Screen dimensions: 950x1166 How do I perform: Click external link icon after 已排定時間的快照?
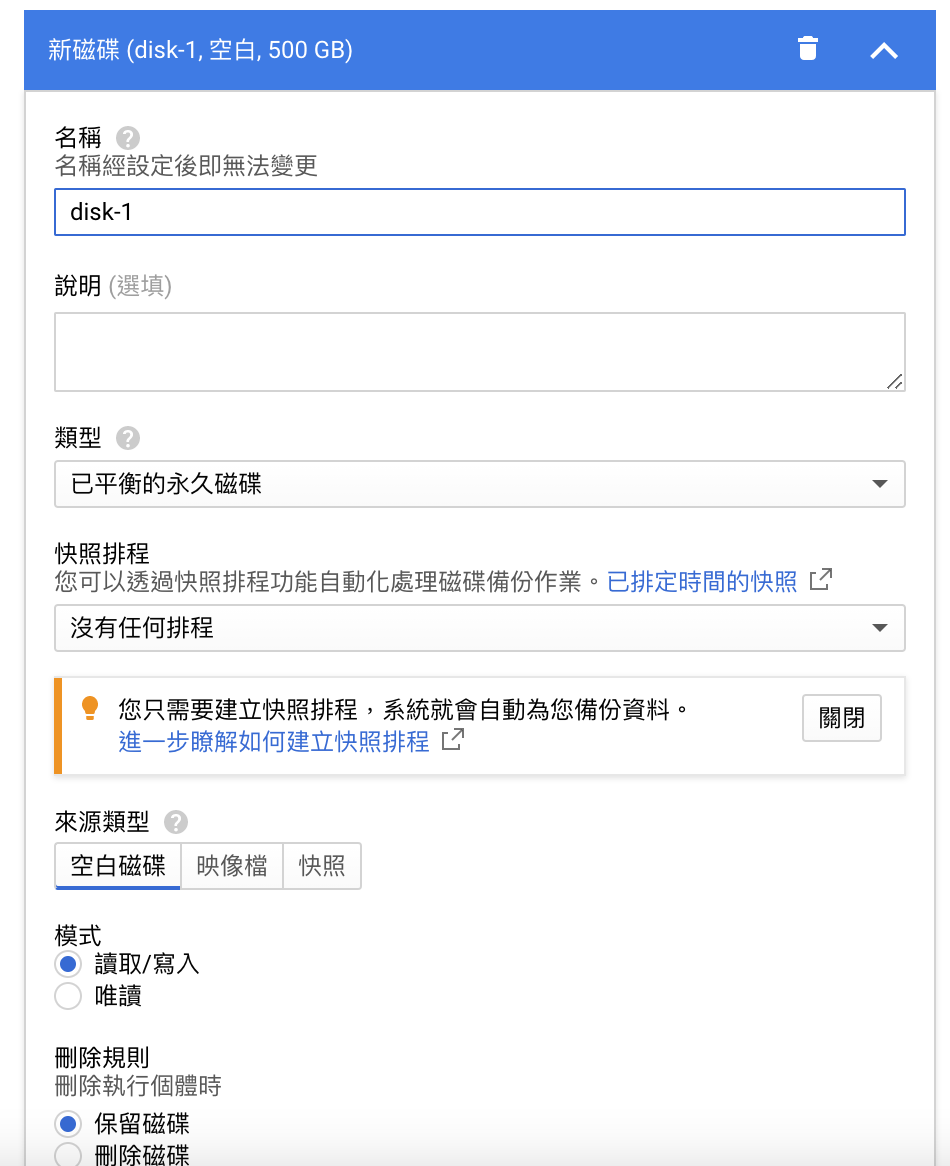pyautogui.click(x=821, y=580)
